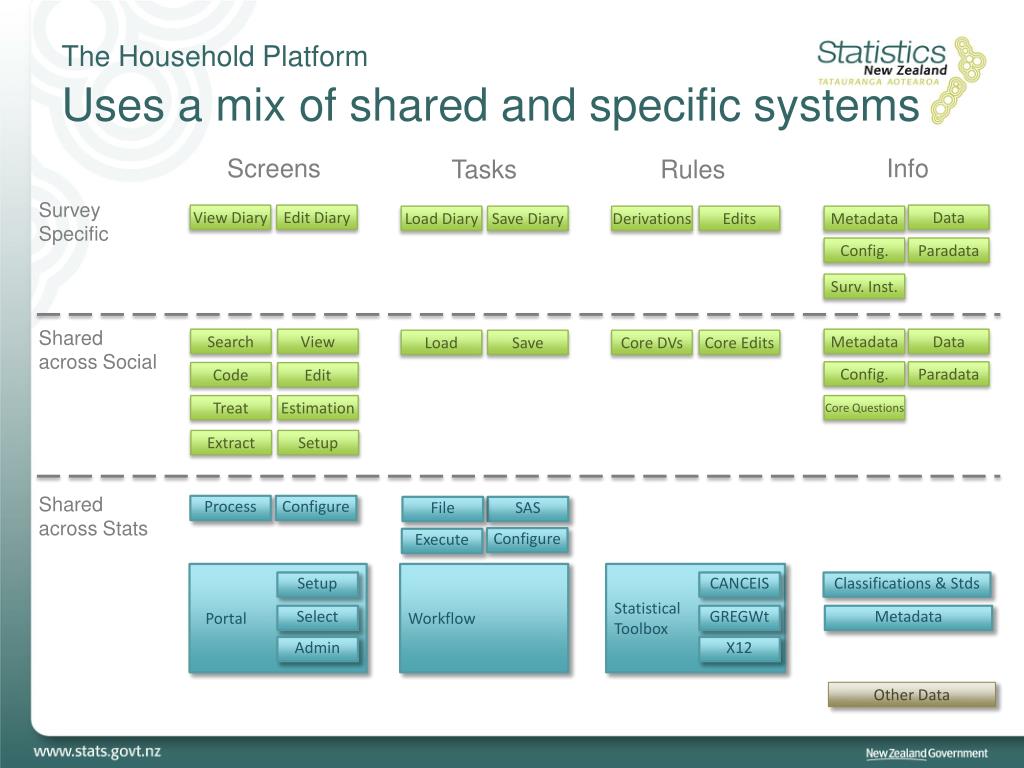Click the Treat screen box
This screenshot has height=768, width=1024.
pyautogui.click(x=230, y=408)
